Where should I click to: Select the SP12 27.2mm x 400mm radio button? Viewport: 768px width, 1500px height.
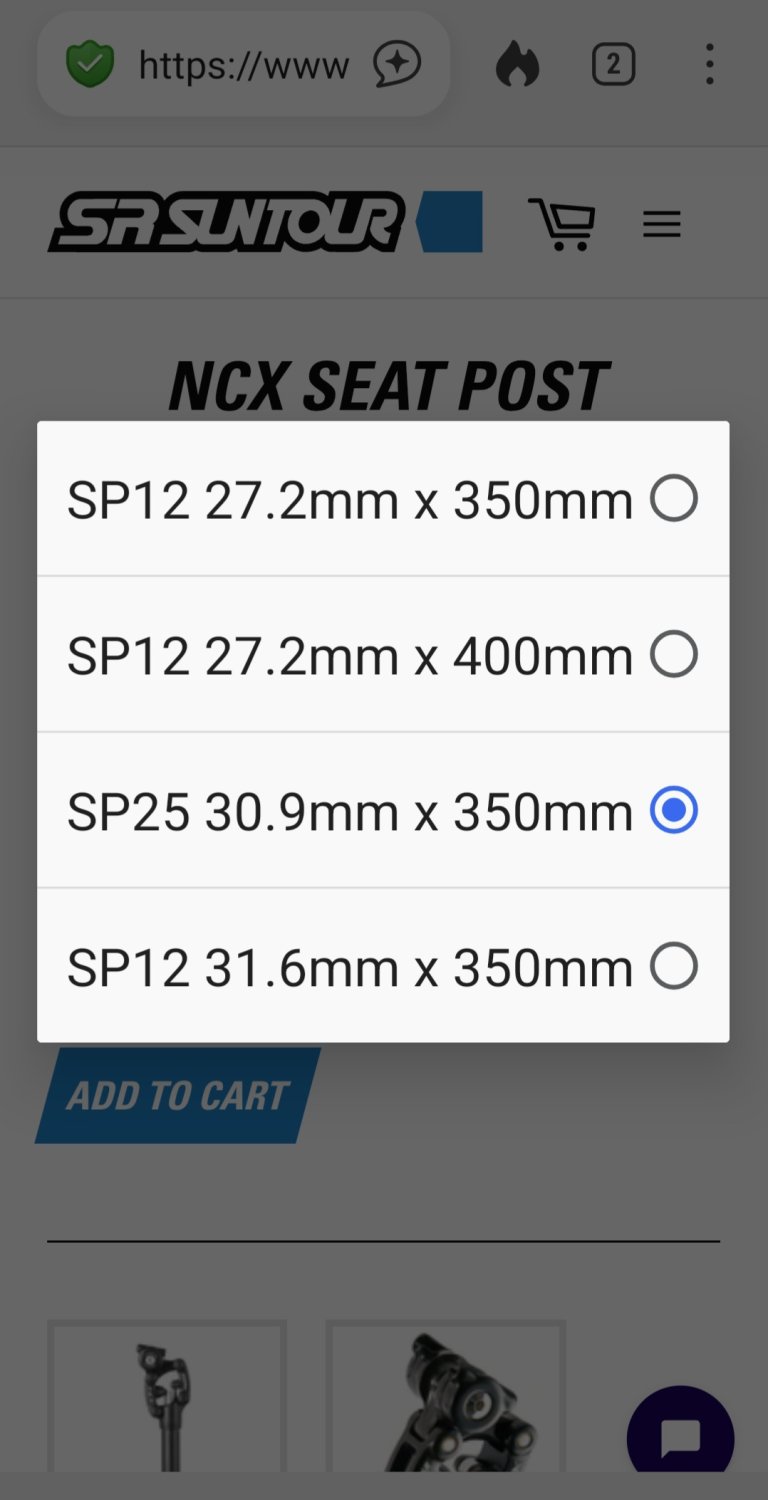(673, 655)
